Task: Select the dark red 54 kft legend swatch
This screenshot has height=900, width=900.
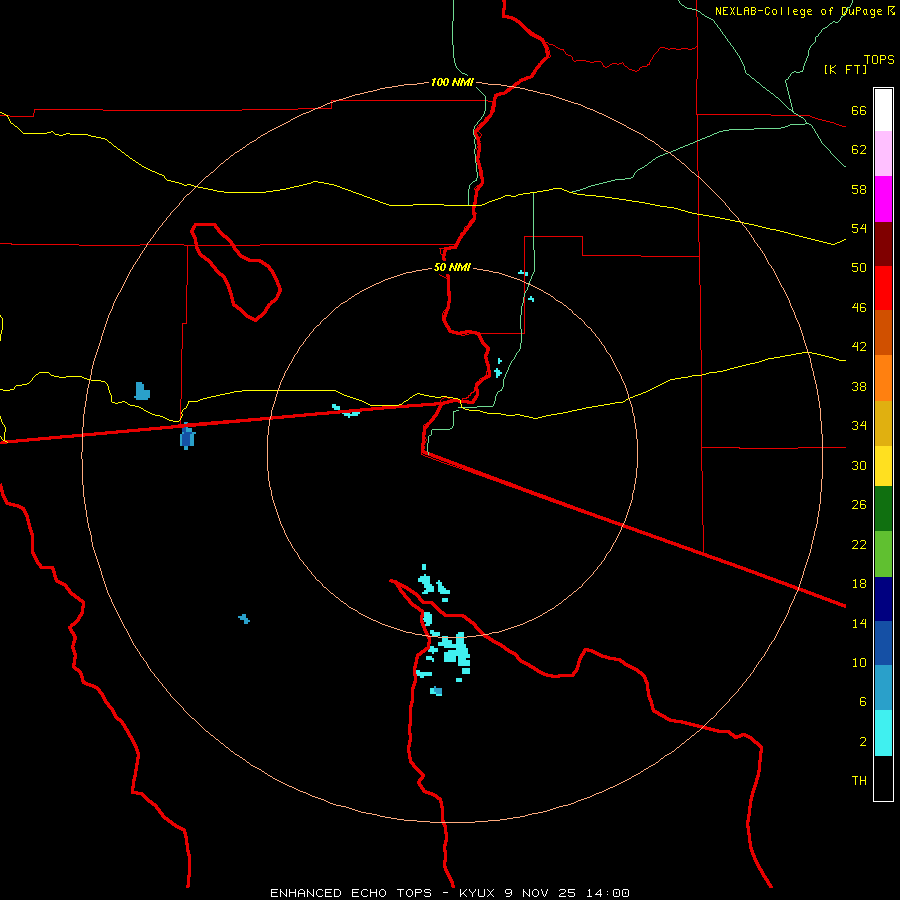Action: click(883, 243)
